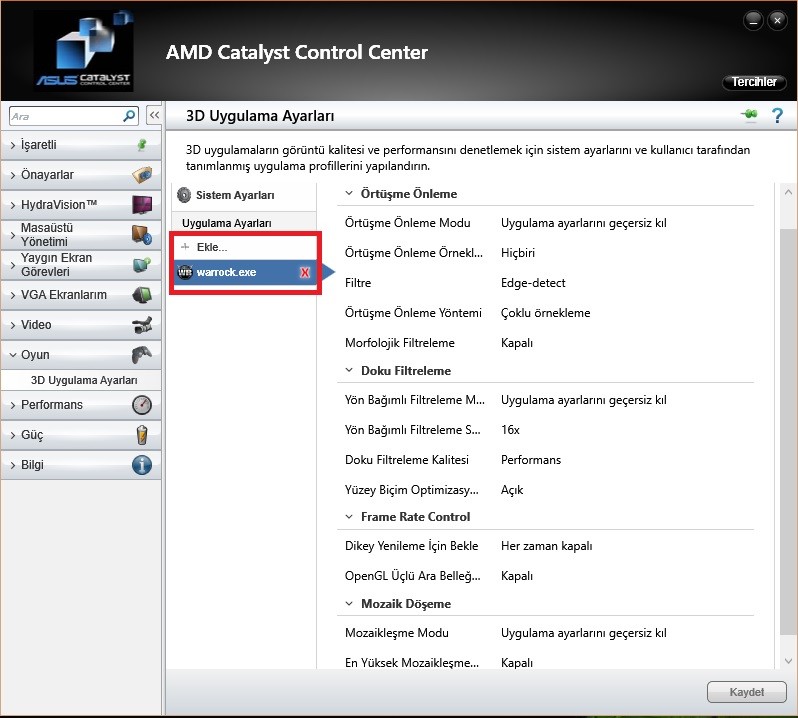Image resolution: width=798 pixels, height=718 pixels.
Task: Click the Tercihler button
Action: (x=754, y=82)
